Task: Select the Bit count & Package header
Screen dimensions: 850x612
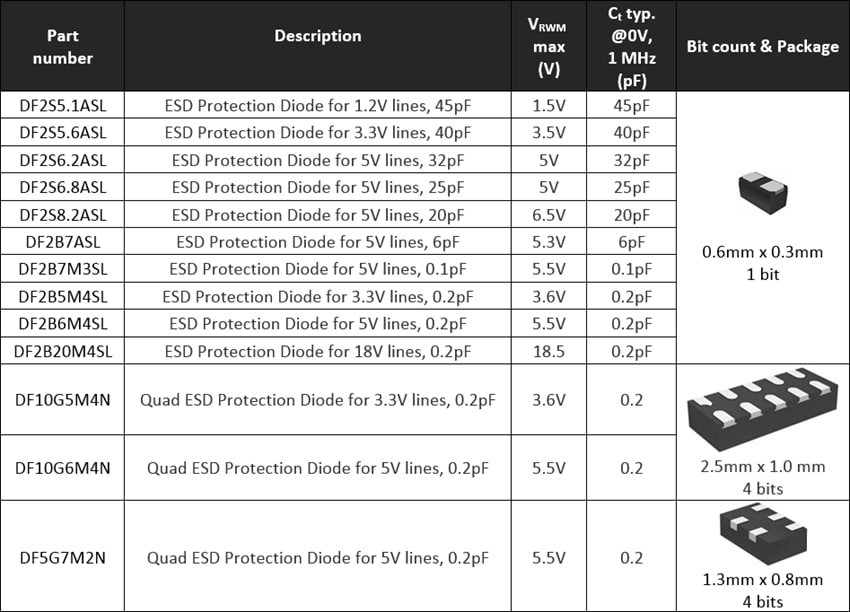Action: (762, 47)
